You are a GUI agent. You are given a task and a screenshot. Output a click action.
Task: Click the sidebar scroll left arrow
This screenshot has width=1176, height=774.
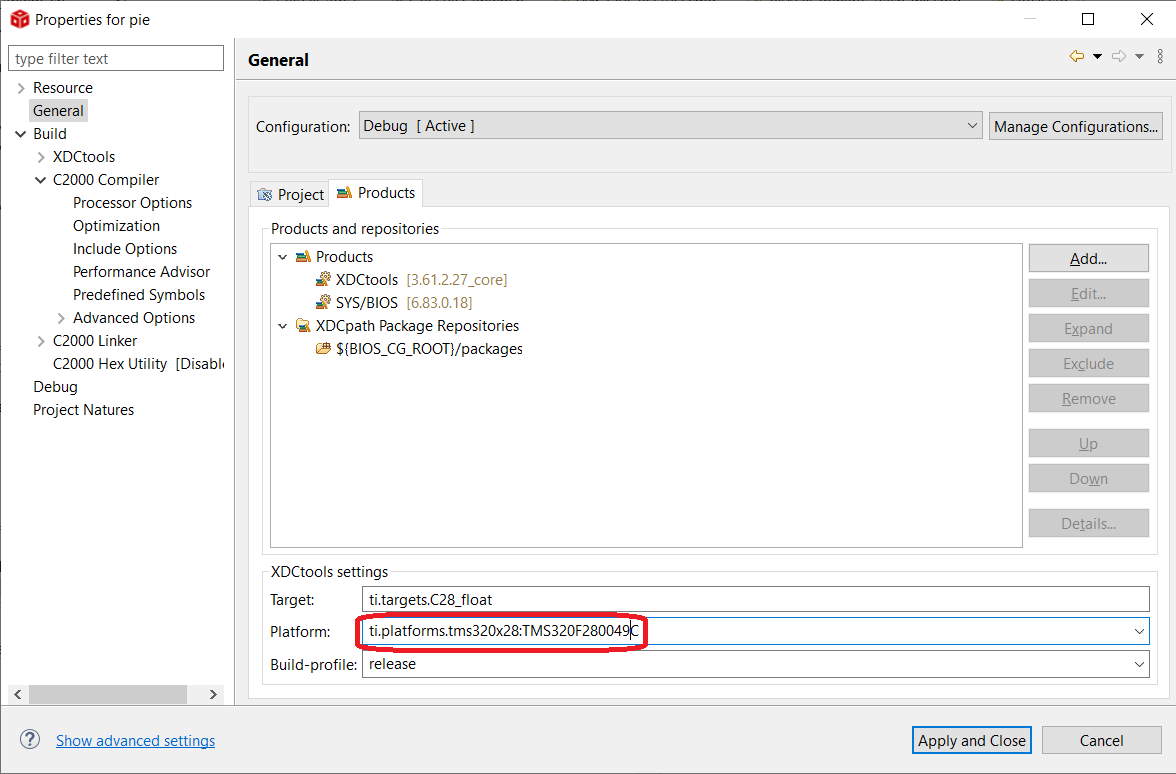(18, 694)
